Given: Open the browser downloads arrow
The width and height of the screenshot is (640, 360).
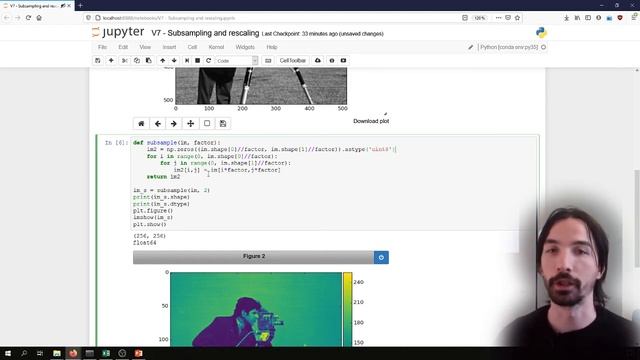Looking at the screenshot, I should click(567, 18).
